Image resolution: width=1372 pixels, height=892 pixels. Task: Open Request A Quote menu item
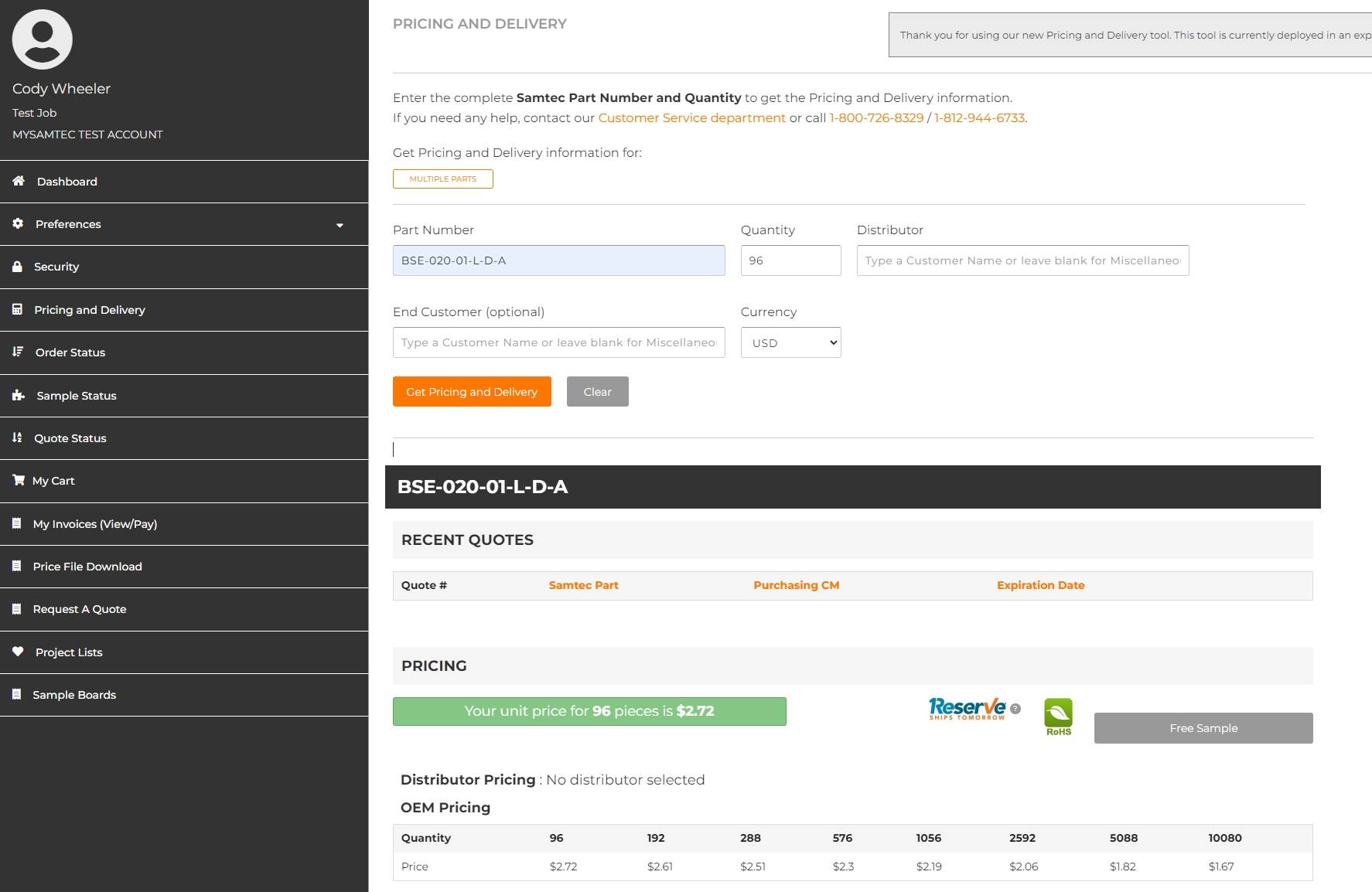(x=184, y=609)
